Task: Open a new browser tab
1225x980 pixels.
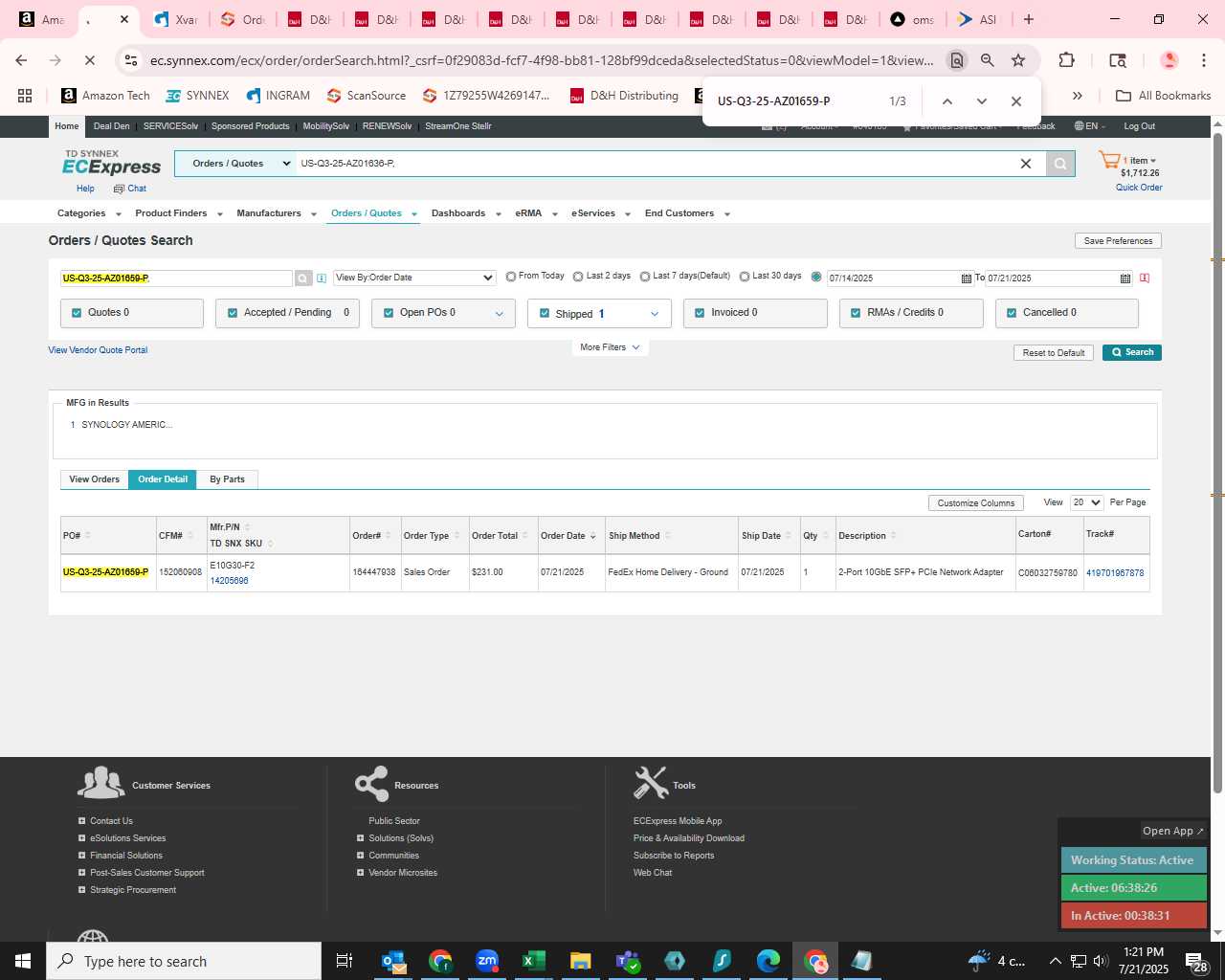Action: (x=1029, y=19)
